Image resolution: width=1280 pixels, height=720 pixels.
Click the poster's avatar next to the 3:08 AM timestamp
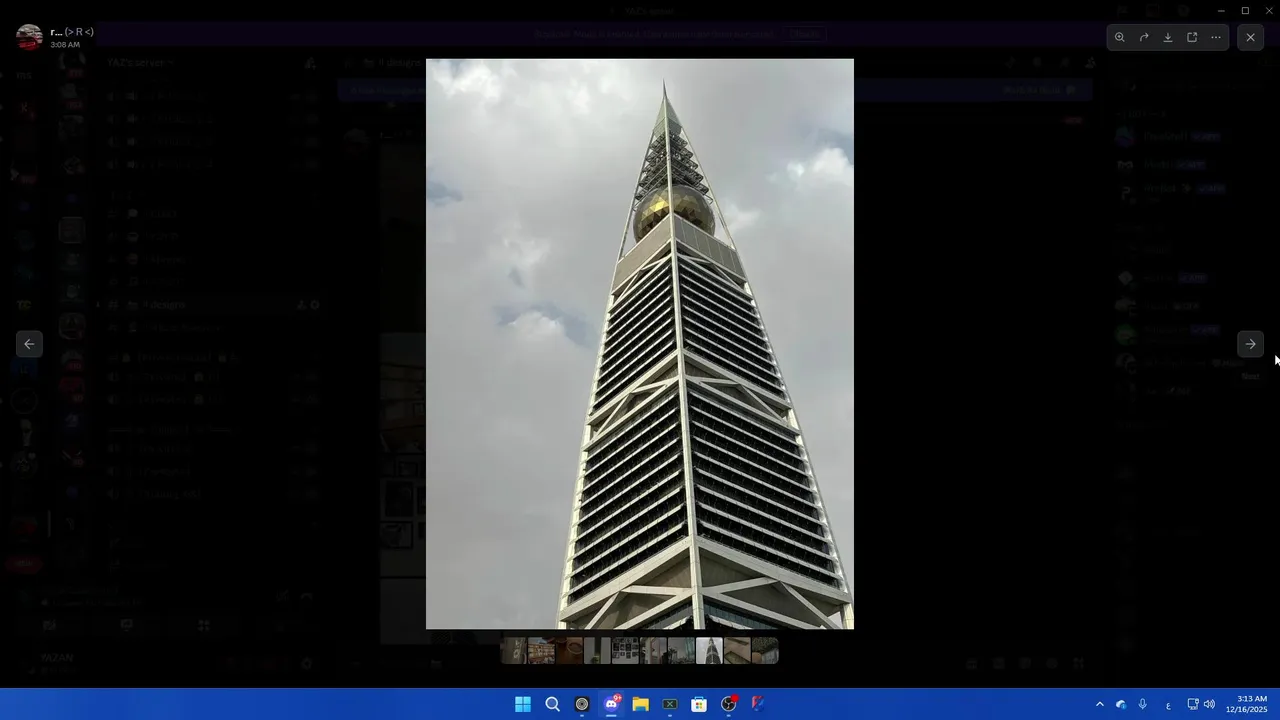(29, 37)
